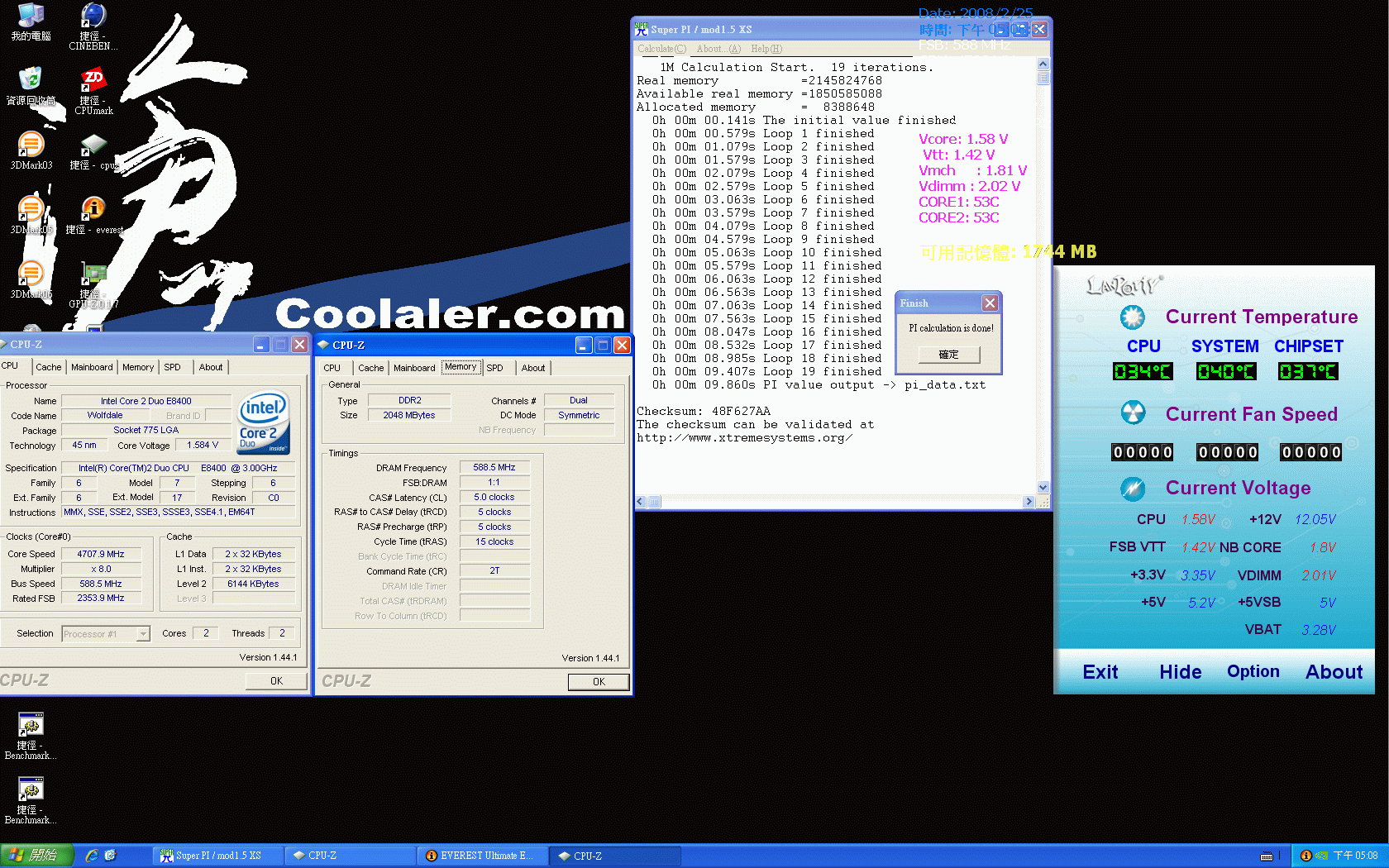
Task: Click the Core Speed 4707.9 MHz value
Action: (101, 554)
